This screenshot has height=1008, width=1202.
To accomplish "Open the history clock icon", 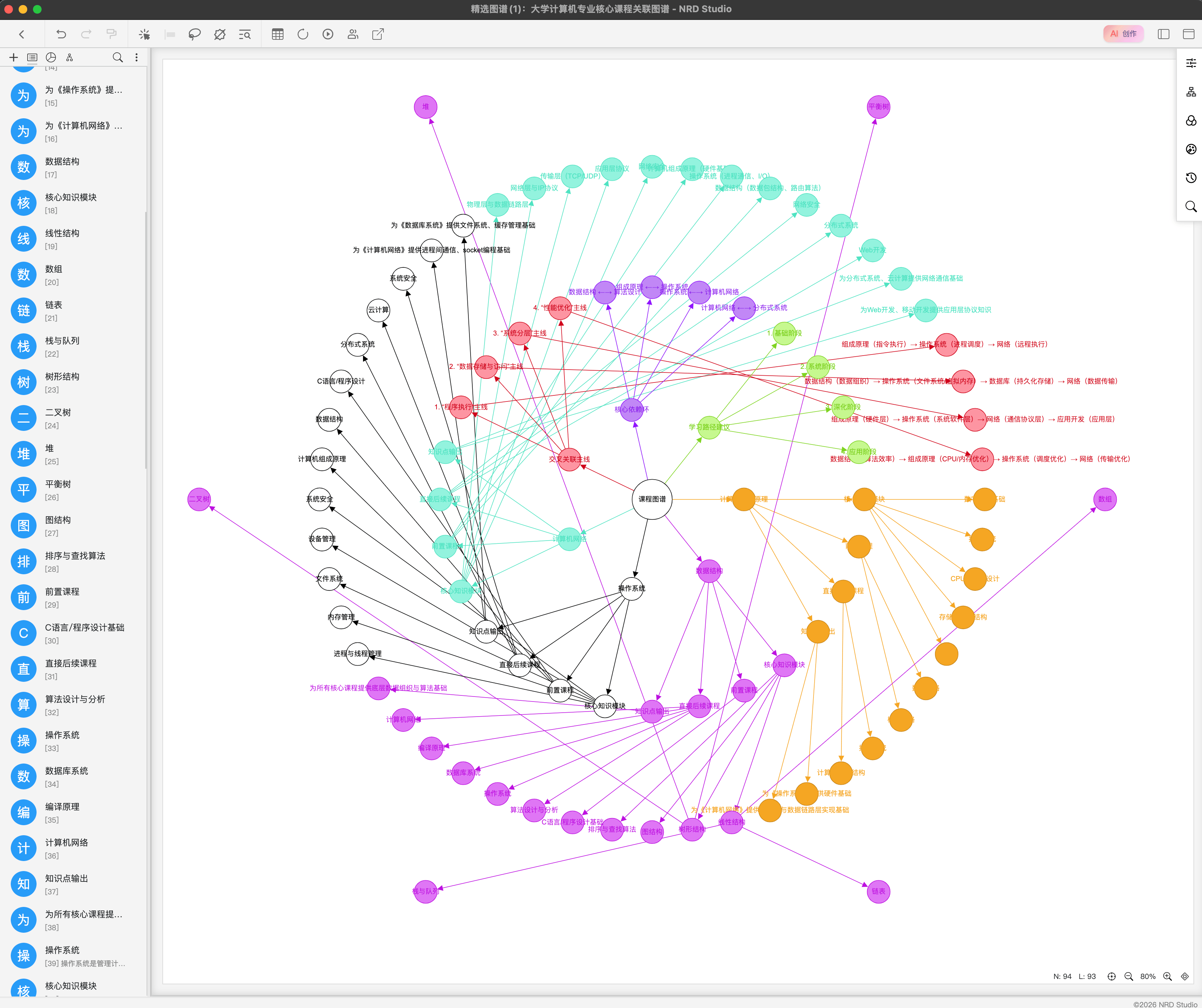I will [x=1191, y=177].
